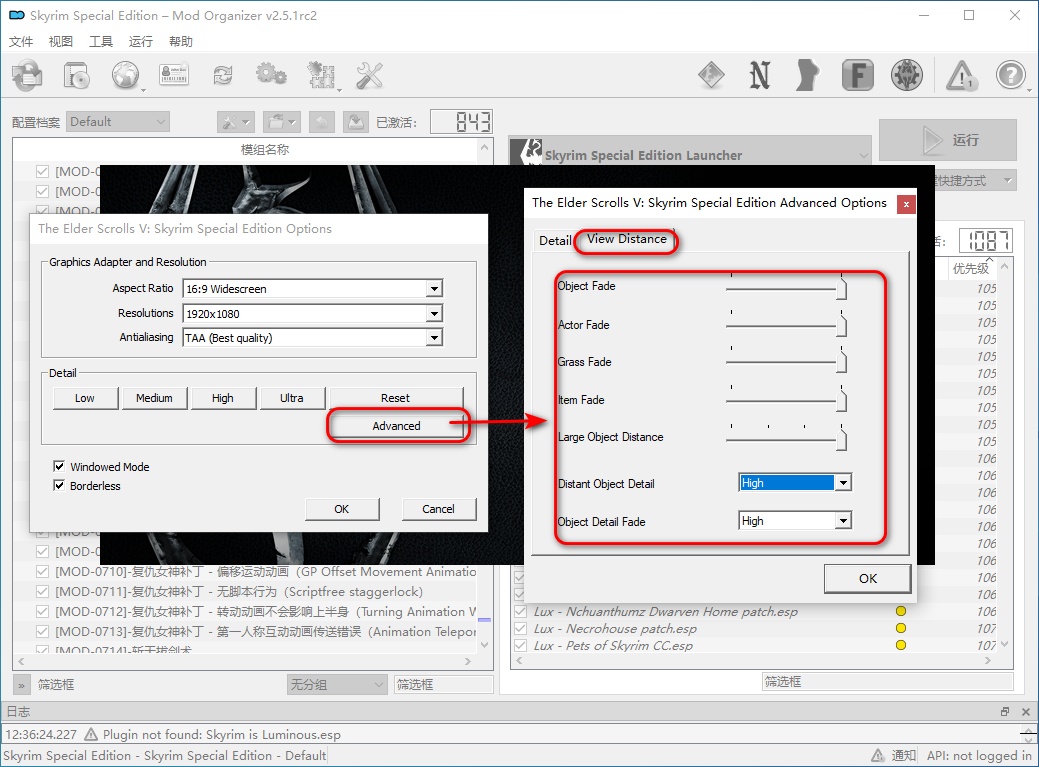The height and width of the screenshot is (767, 1039).
Task: Click the warning triangle notifications icon
Action: point(961,75)
